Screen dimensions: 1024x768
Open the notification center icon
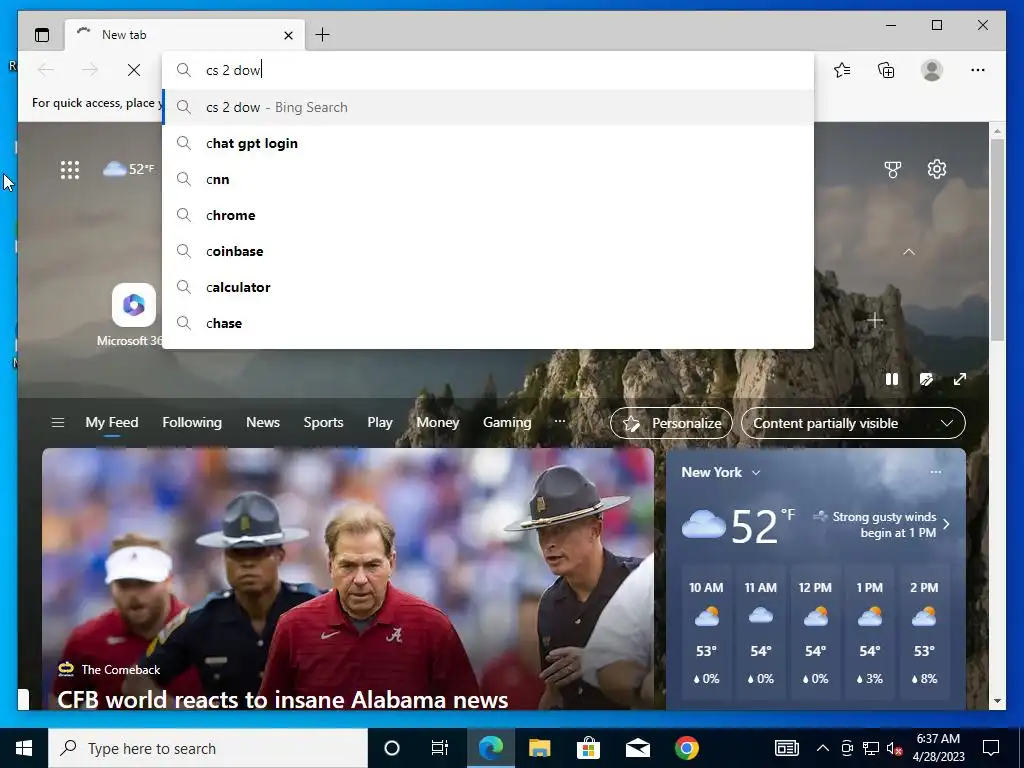coord(991,748)
